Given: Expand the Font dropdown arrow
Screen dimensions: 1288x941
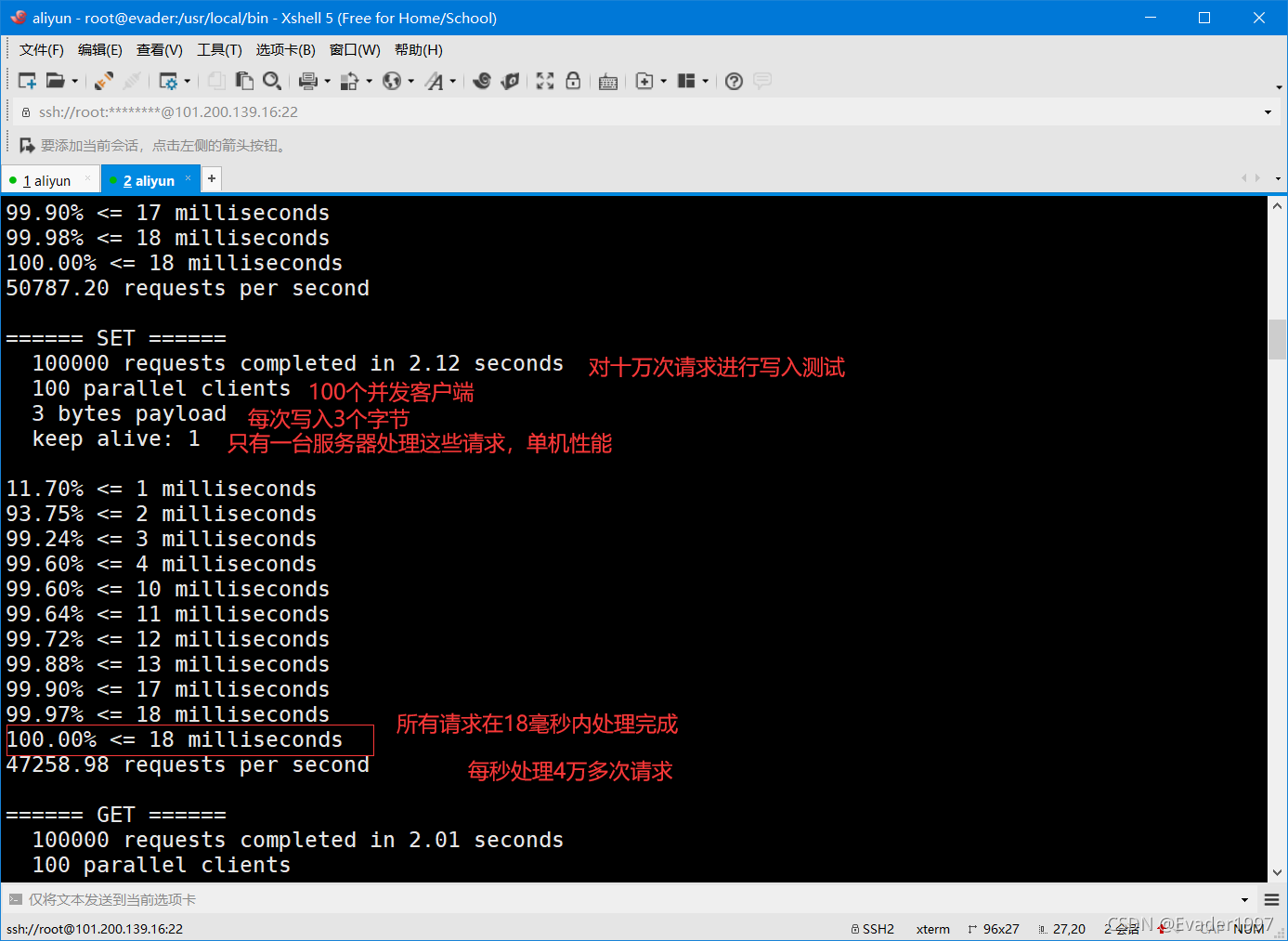Looking at the screenshot, I should (x=452, y=81).
